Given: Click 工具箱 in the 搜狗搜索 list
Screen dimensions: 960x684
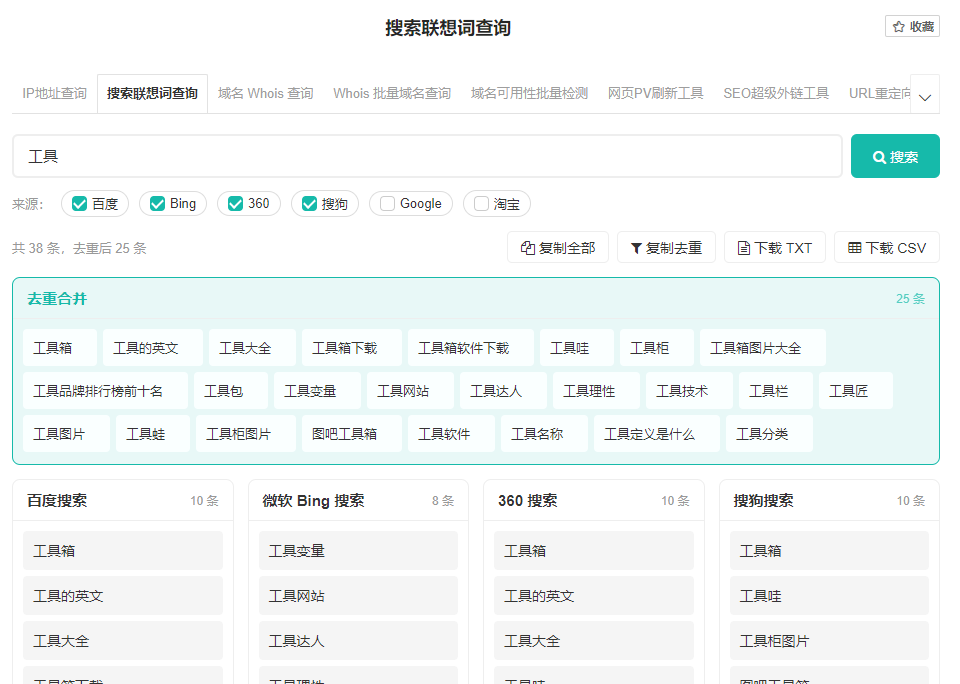Looking at the screenshot, I should click(x=830, y=551).
